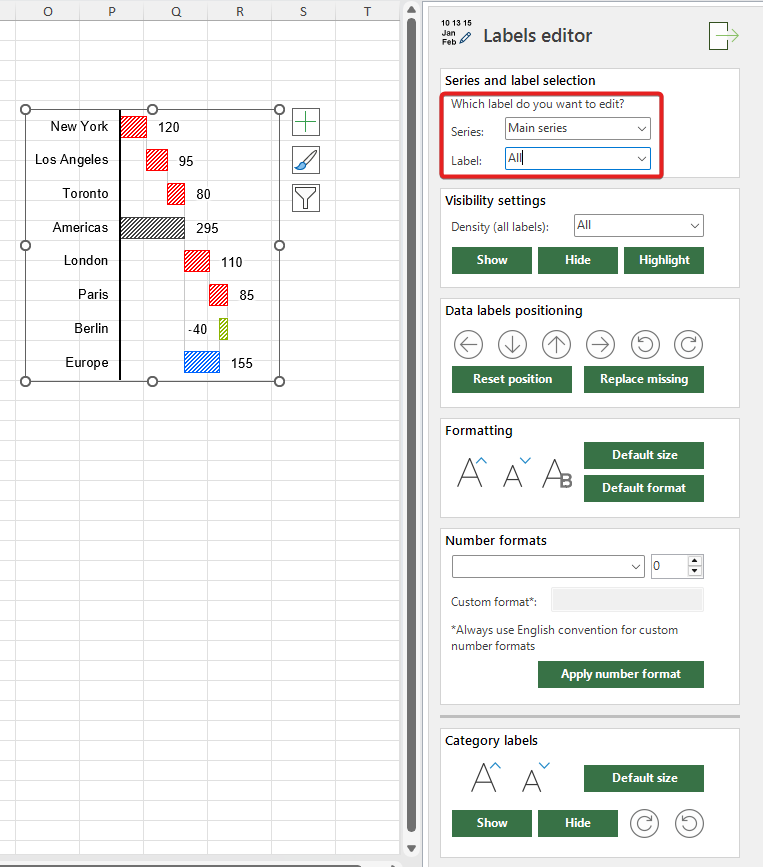Viewport: 763px width, 867px height.
Task: Increase data label font size icon
Action: pyautogui.click(x=471, y=472)
